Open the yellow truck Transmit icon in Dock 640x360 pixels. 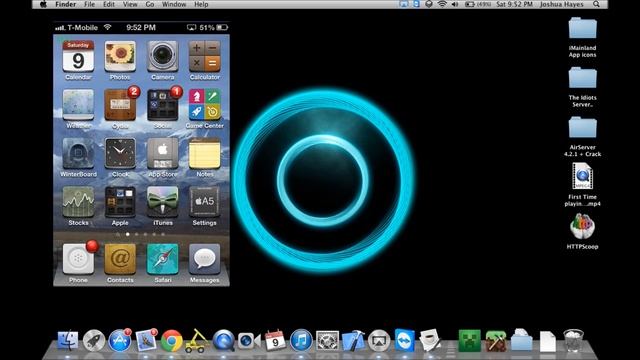pos(196,341)
